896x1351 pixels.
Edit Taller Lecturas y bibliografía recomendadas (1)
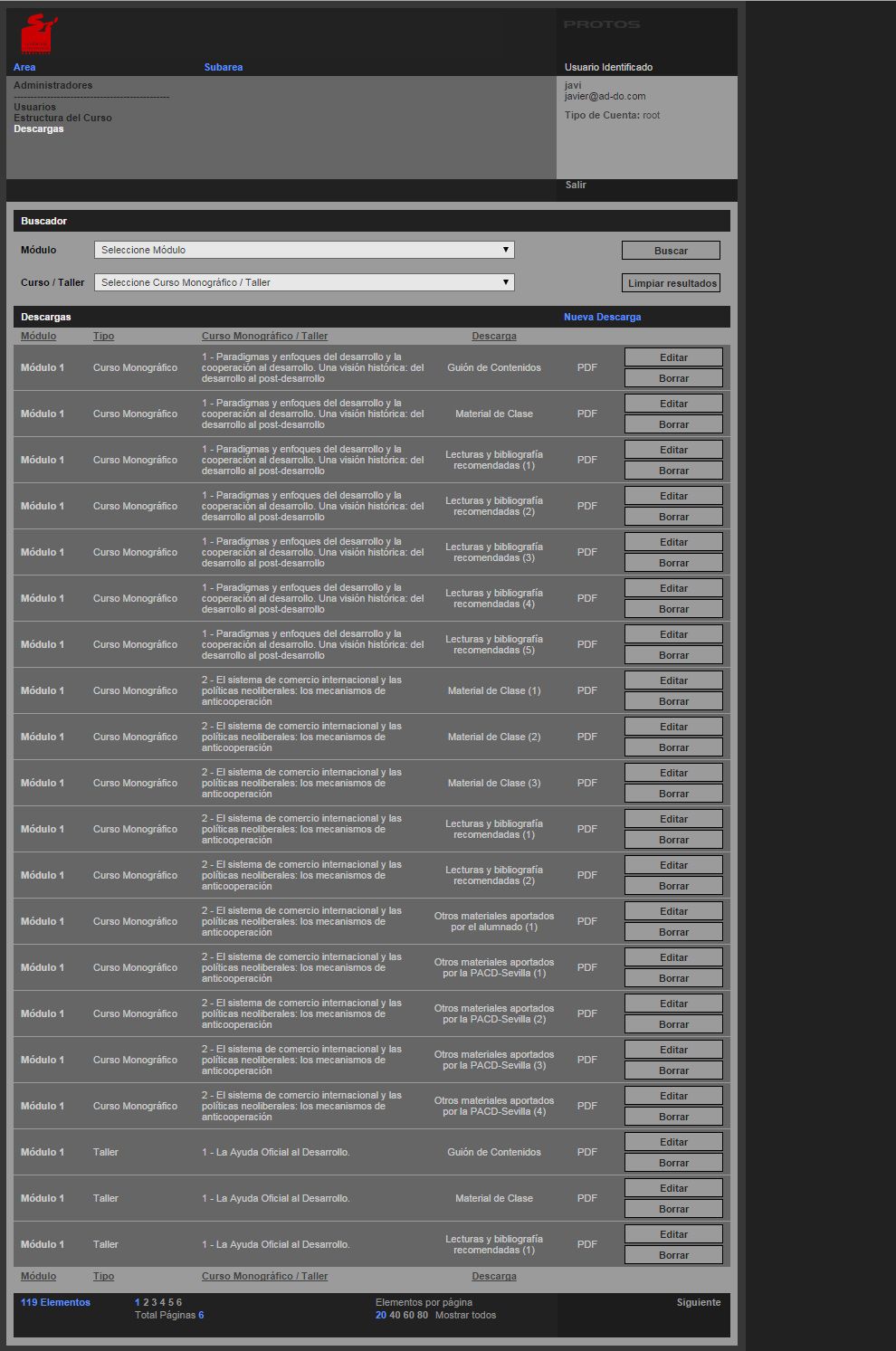click(x=673, y=1234)
